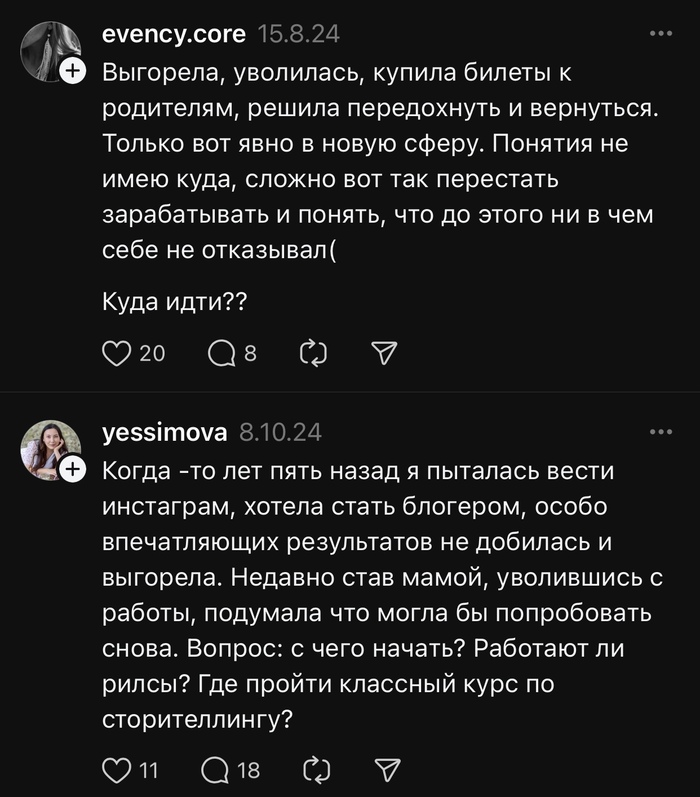Screen dimensions: 700x797
Task: Repost the yessimova thread
Action: click(314, 769)
